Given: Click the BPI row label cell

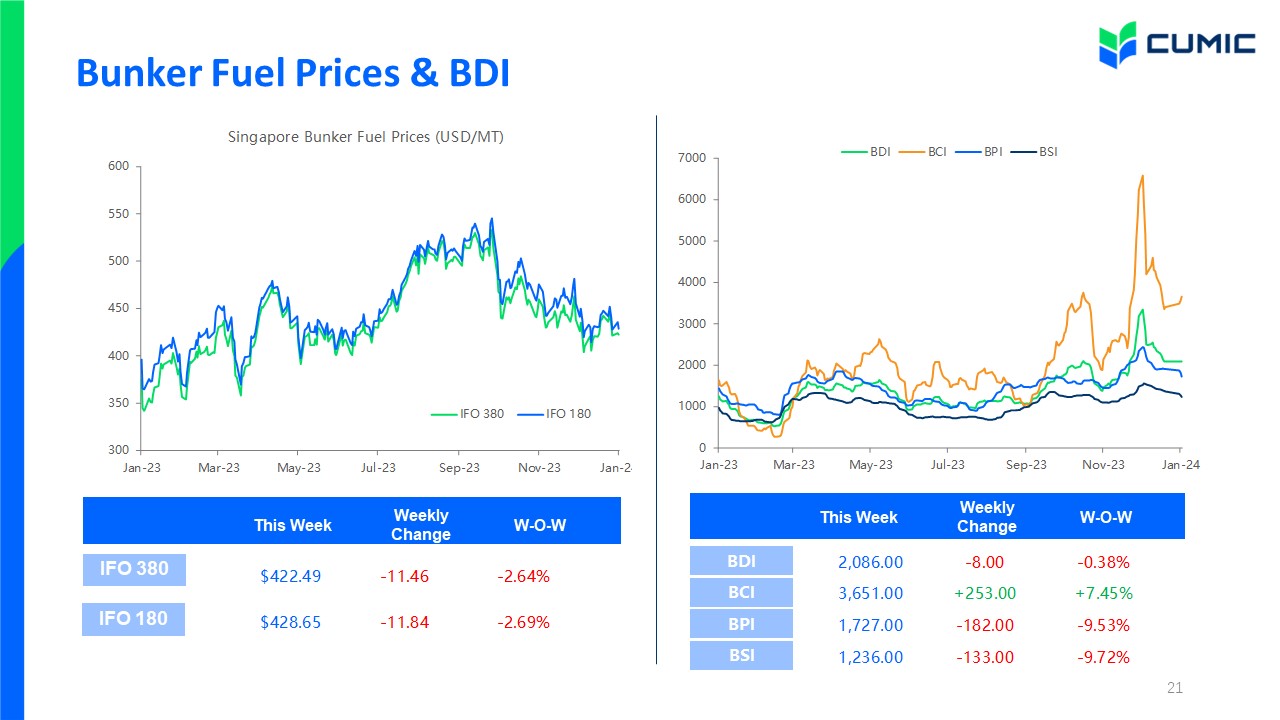Looking at the screenshot, I should coord(741,624).
